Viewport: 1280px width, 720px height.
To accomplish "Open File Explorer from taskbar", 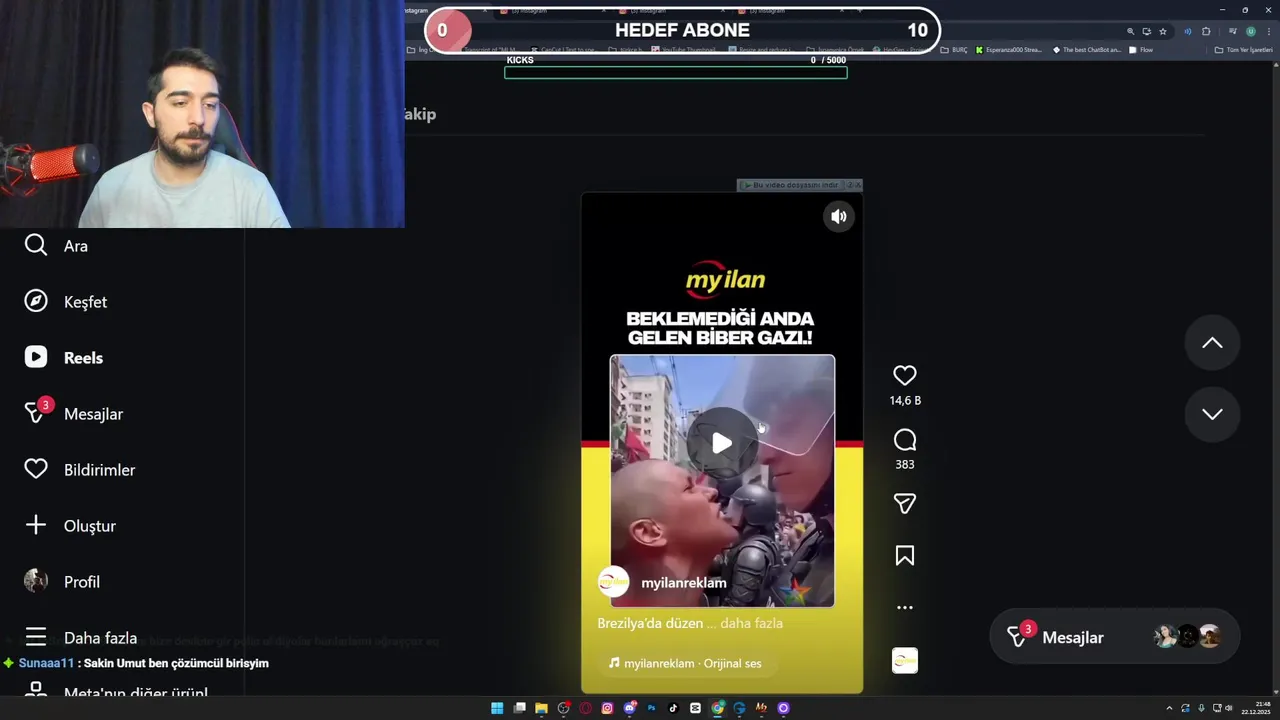I will [x=541, y=708].
